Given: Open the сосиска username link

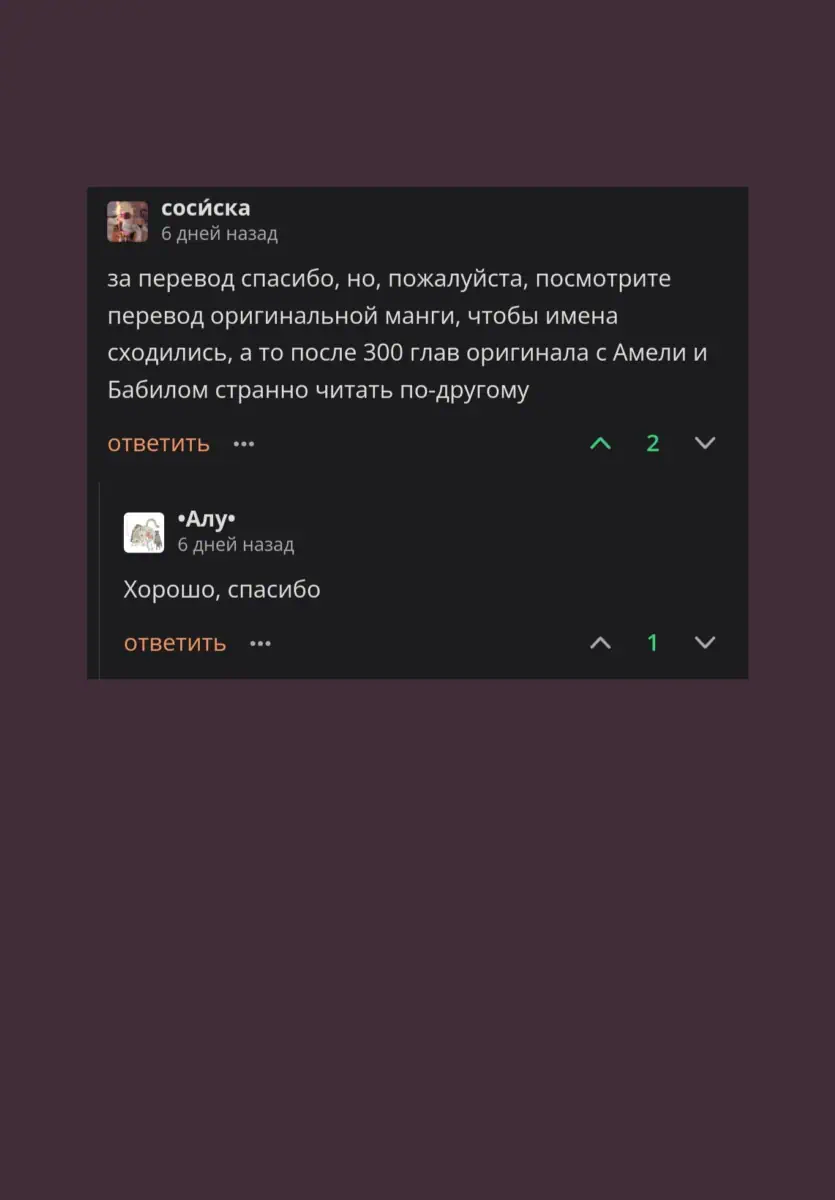Looking at the screenshot, I should coord(206,208).
